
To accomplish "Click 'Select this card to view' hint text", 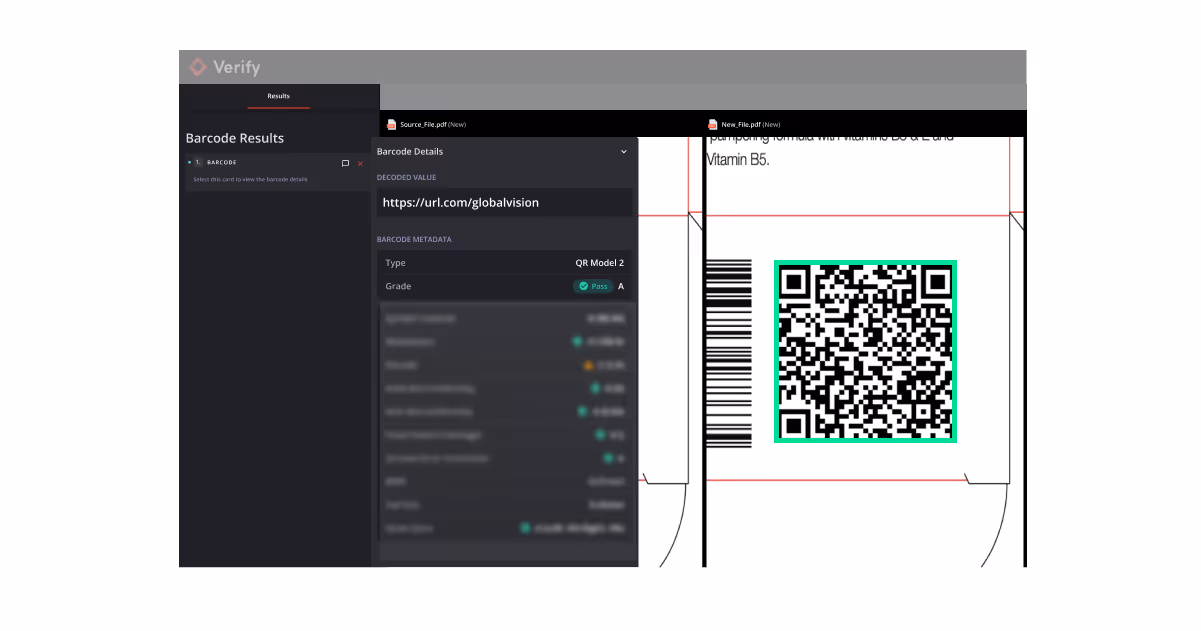I will point(250,180).
